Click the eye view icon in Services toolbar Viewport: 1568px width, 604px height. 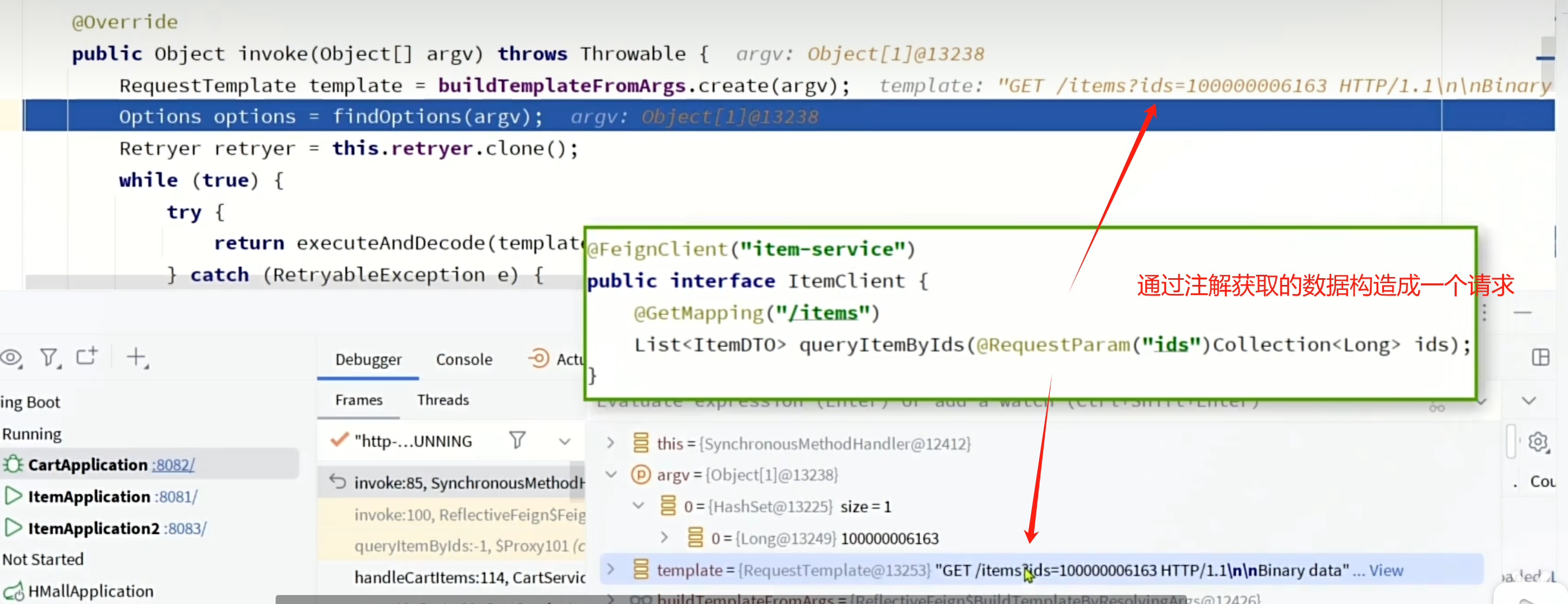(11, 357)
